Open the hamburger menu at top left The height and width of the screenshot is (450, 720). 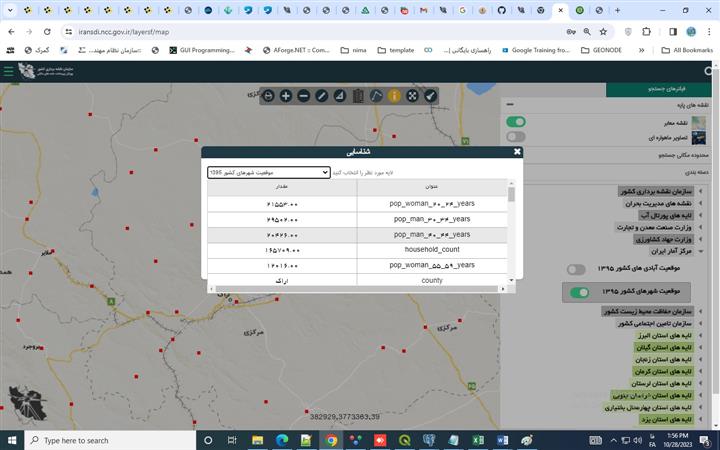point(9,71)
